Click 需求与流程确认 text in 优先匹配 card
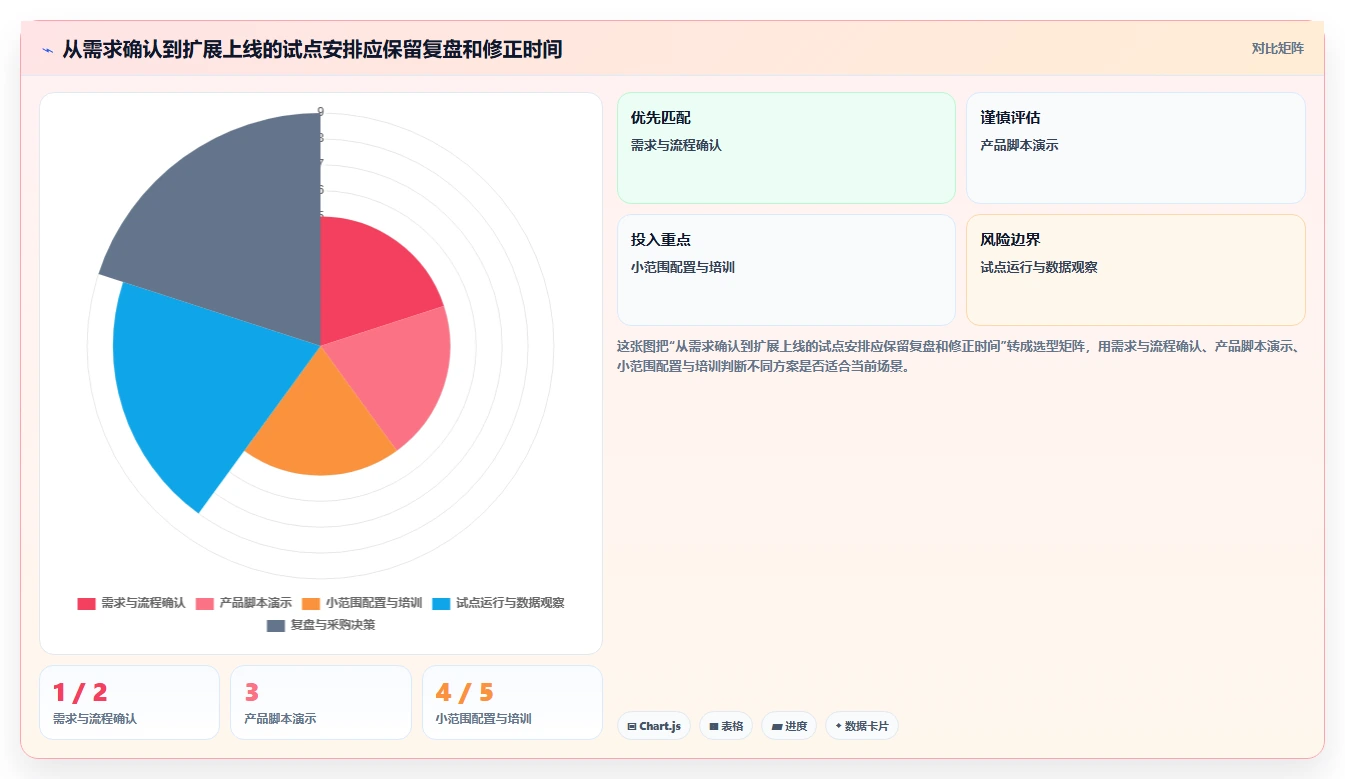 (676, 145)
